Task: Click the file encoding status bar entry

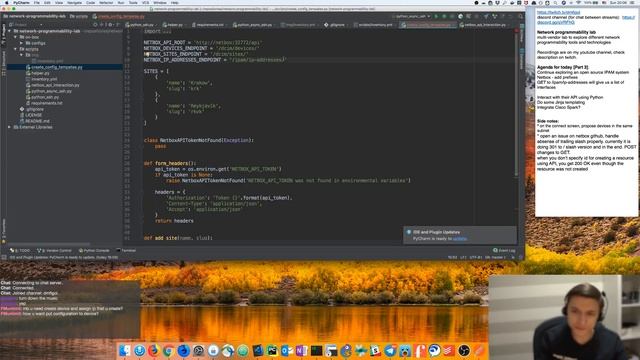Action: [476, 257]
